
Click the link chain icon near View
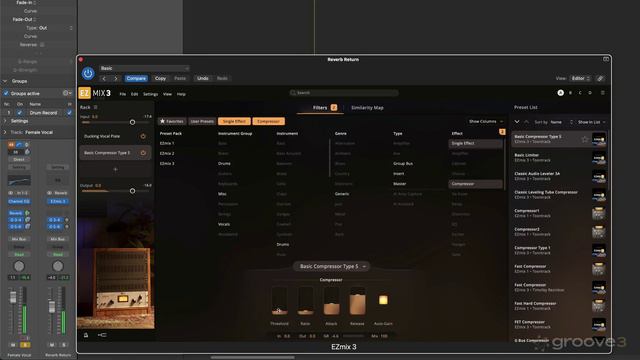(x=600, y=78)
